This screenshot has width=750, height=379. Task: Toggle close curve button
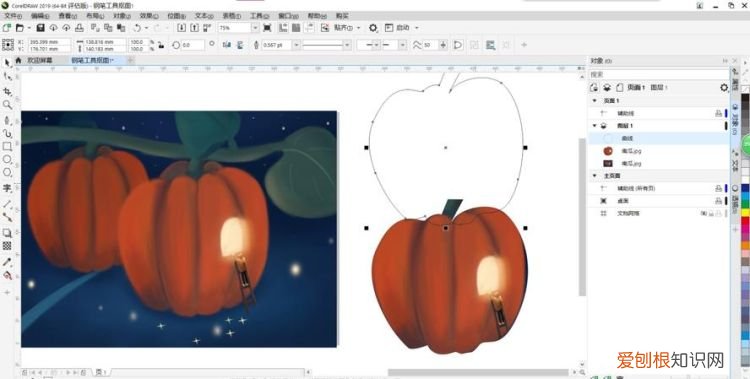click(458, 45)
